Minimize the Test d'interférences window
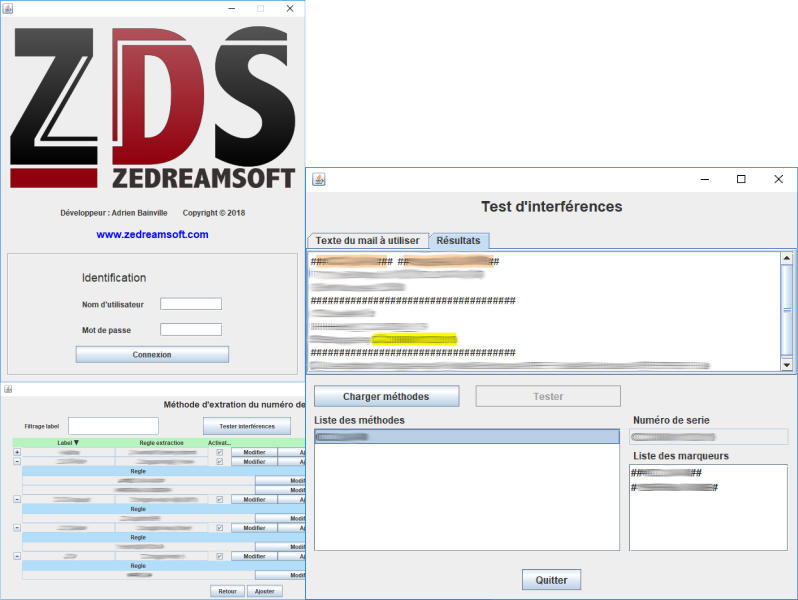Viewport: 798px width, 600px height. tap(704, 179)
